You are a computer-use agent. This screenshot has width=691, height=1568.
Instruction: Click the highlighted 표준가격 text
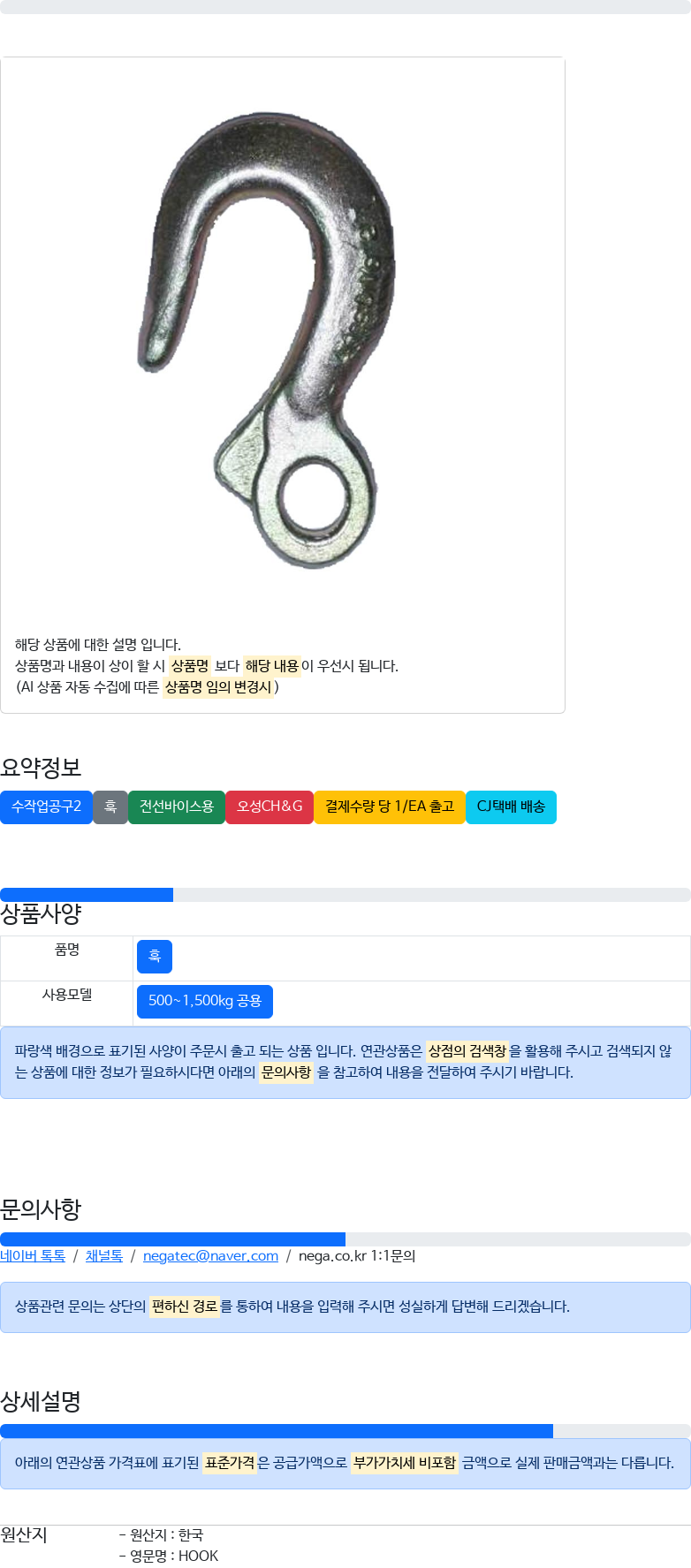point(230,1463)
